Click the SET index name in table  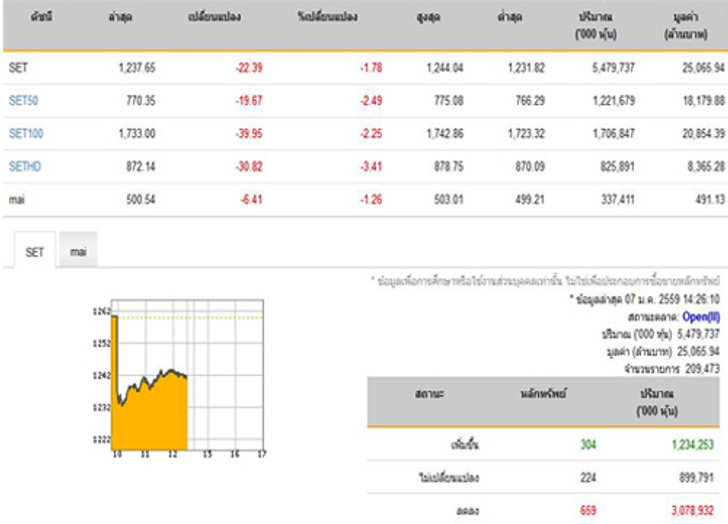pyautogui.click(x=18, y=68)
